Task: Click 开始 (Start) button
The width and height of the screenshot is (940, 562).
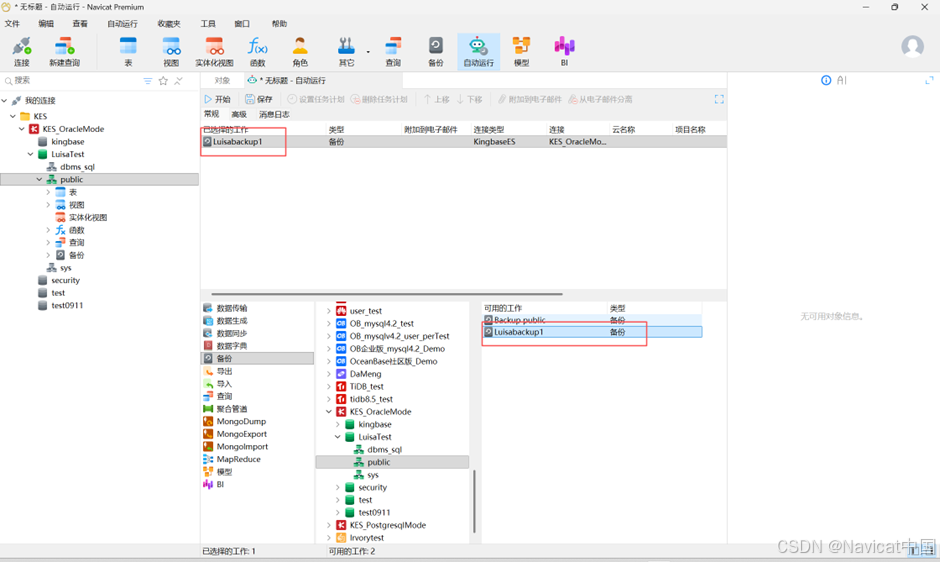Action: (x=218, y=100)
